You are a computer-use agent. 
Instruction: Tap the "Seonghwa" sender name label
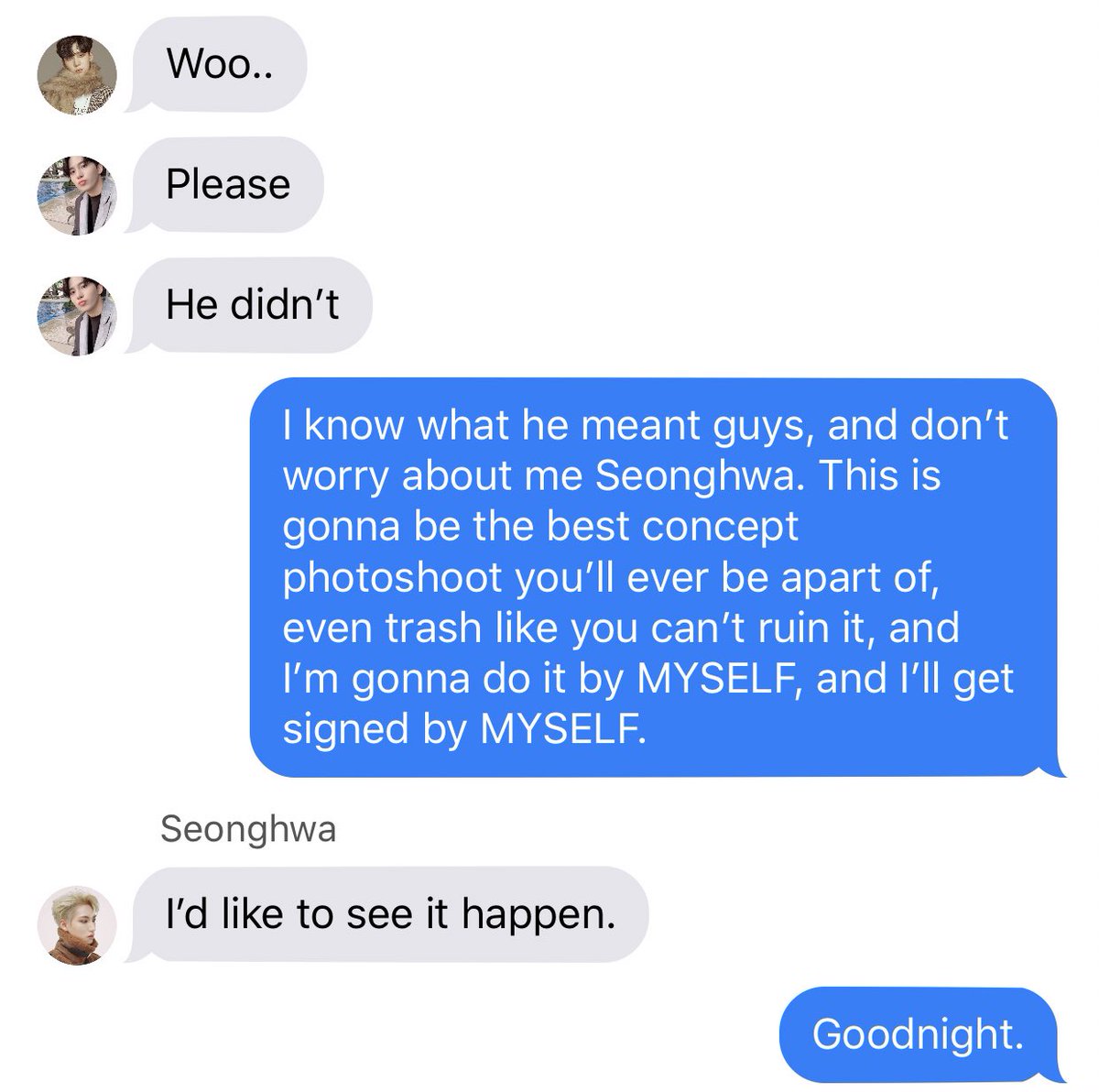pyautogui.click(x=248, y=829)
